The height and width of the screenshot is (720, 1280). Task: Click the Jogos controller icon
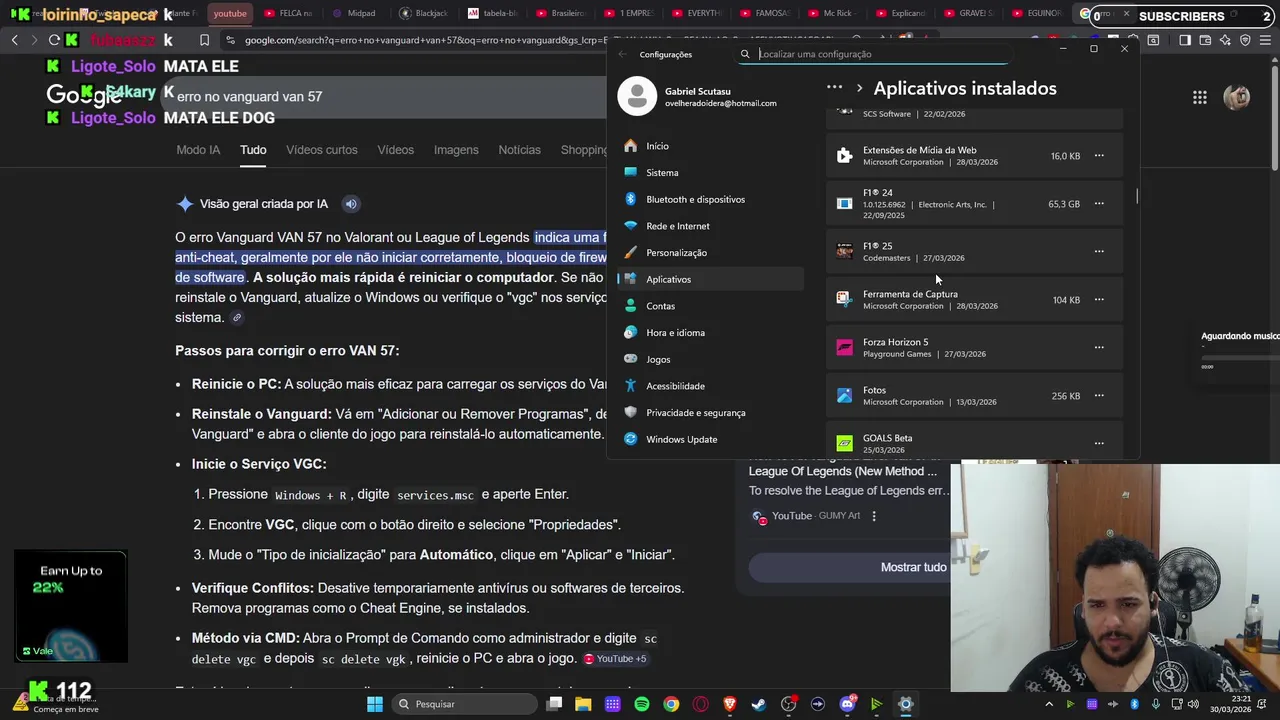click(630, 359)
